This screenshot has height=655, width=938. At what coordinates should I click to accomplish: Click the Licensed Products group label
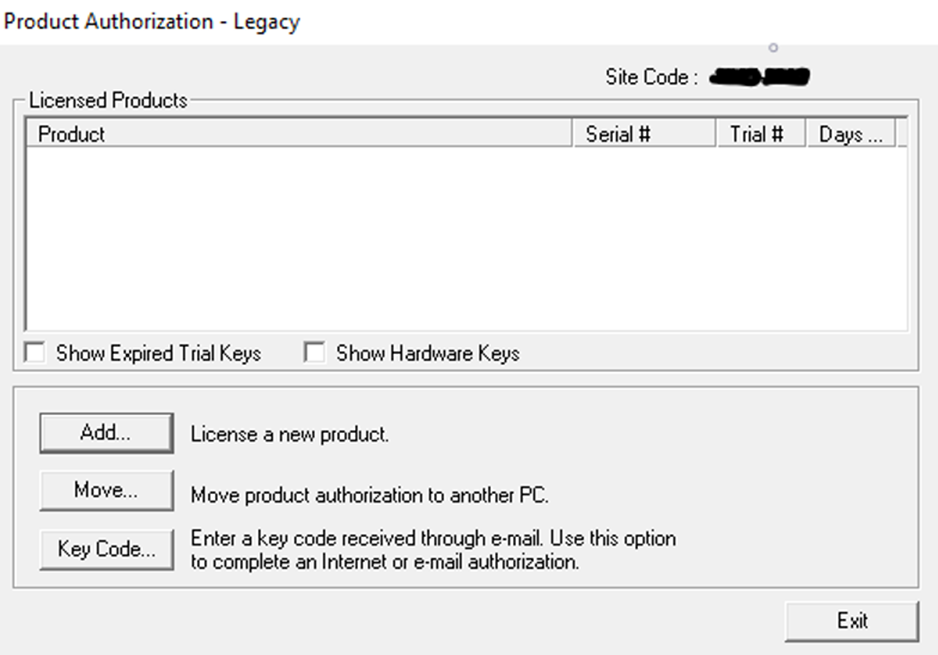click(x=108, y=100)
